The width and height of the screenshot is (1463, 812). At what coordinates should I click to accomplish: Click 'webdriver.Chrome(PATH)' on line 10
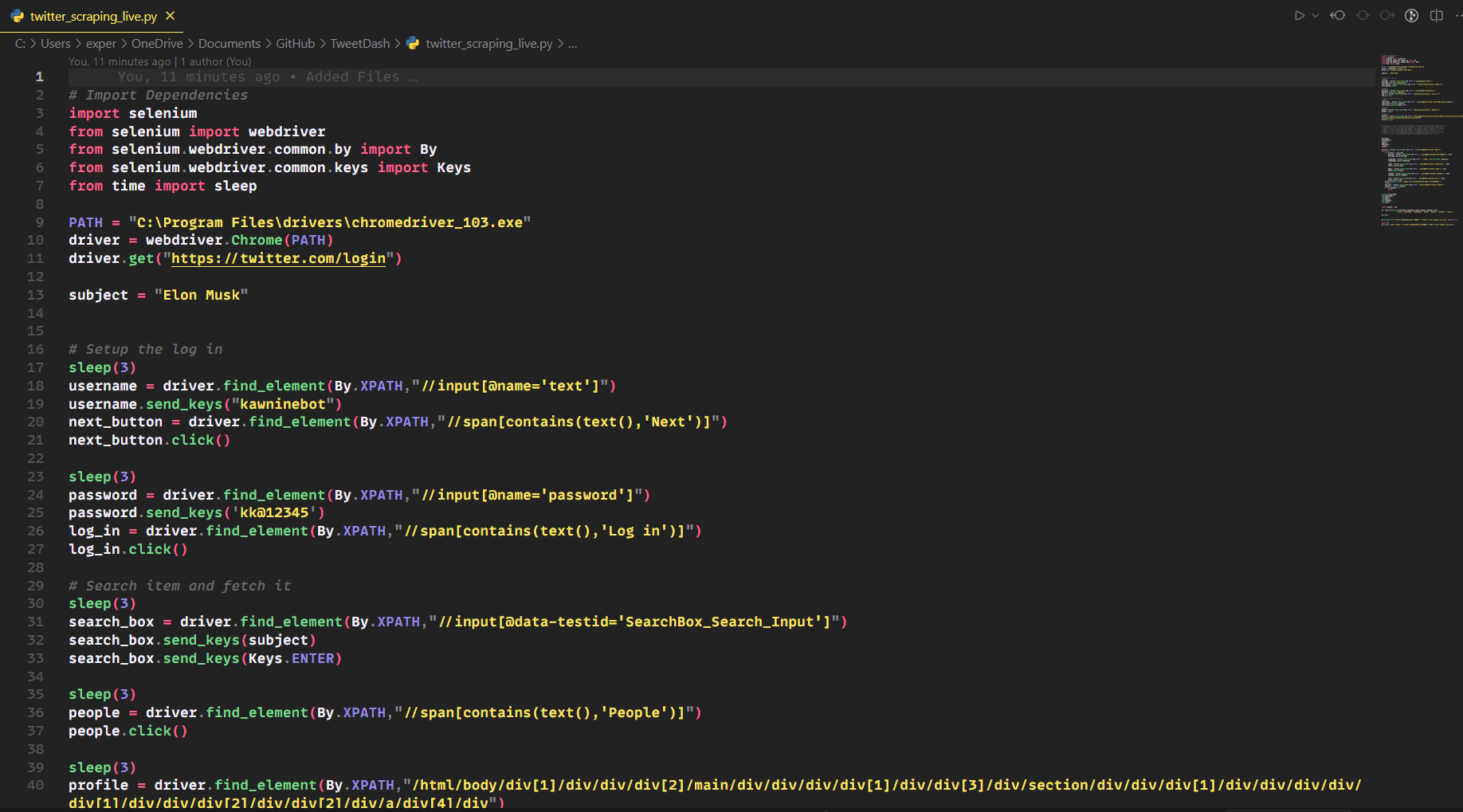(239, 240)
